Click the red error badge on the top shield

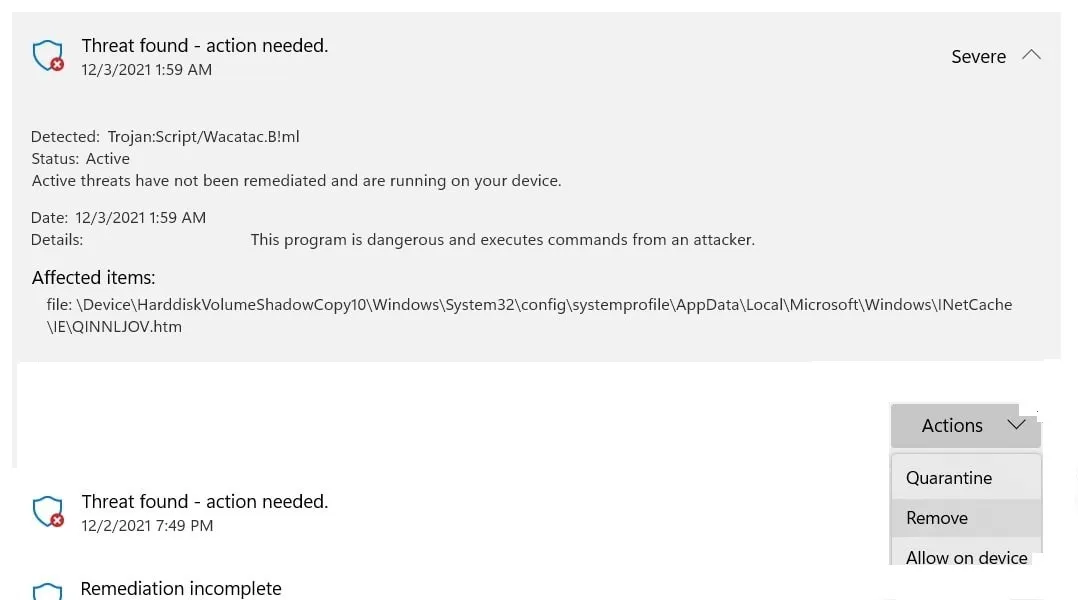[x=59, y=67]
